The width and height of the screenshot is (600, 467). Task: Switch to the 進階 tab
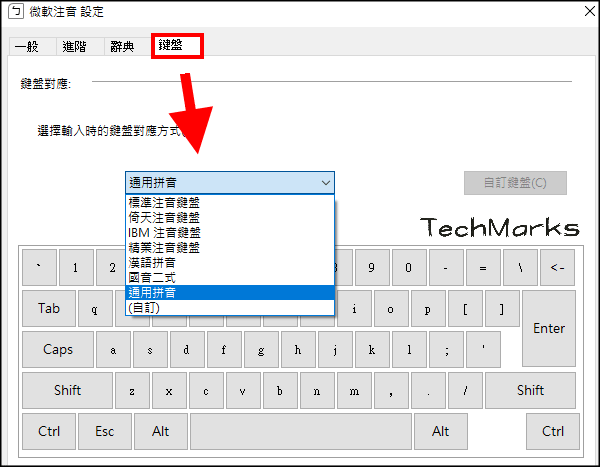tap(80, 47)
